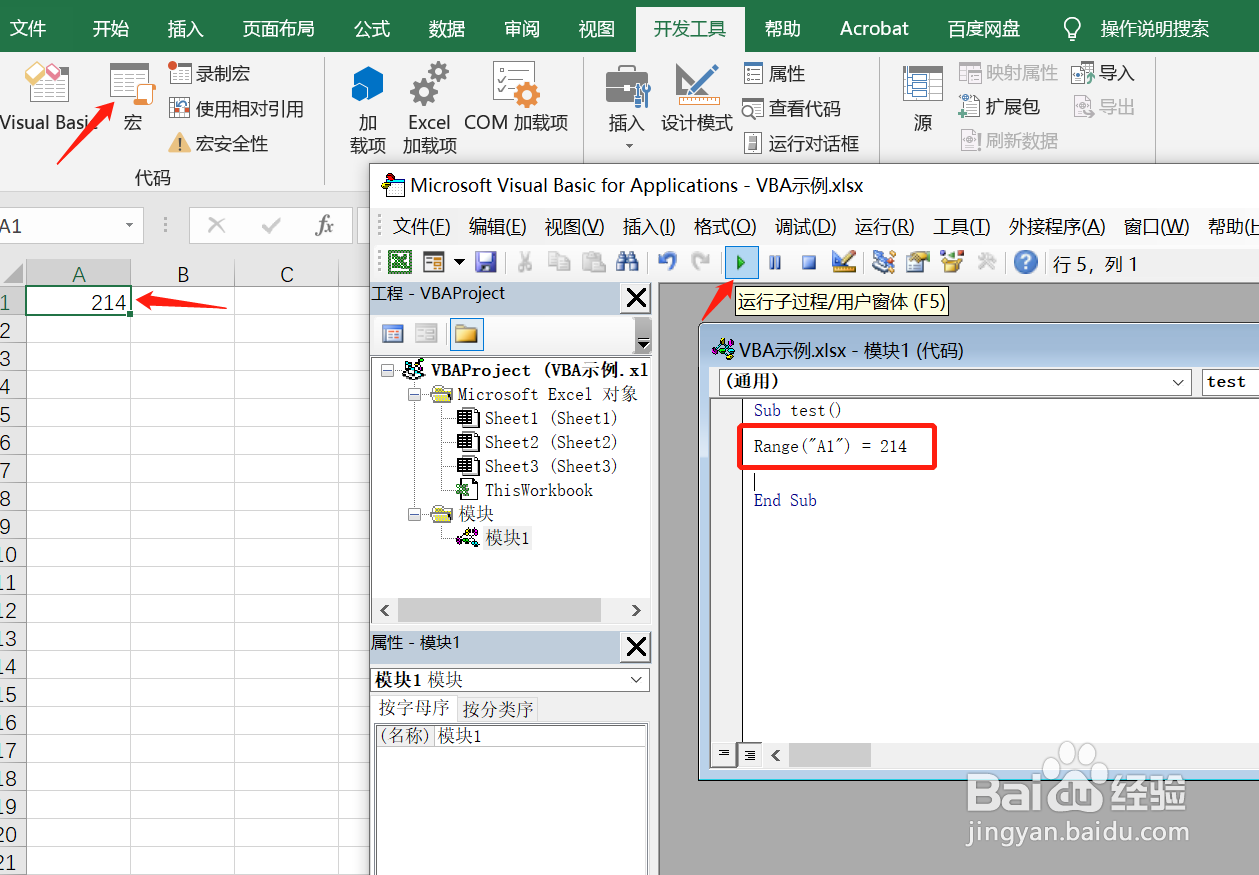Open the VBA 工具(T) menu
Screen dimensions: 1259x875
961,227
